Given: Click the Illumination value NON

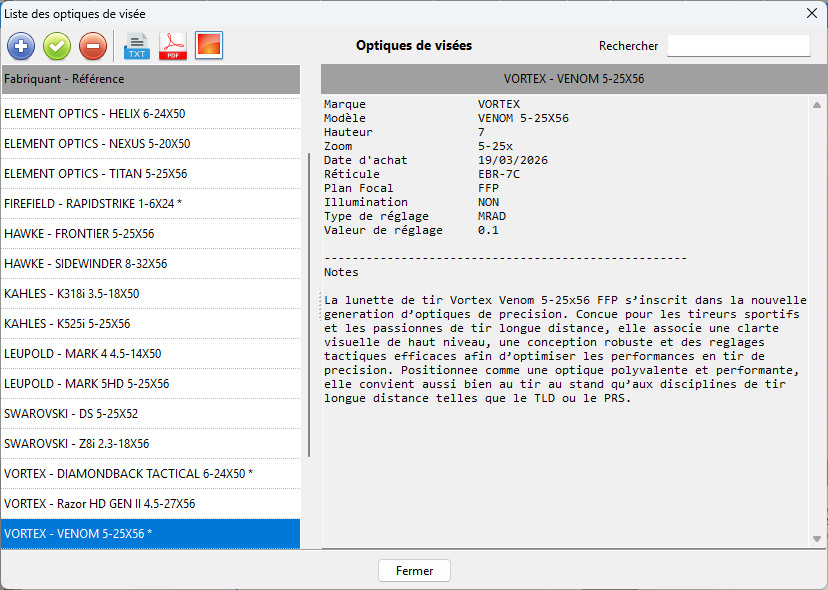Looking at the screenshot, I should tap(488, 202).
